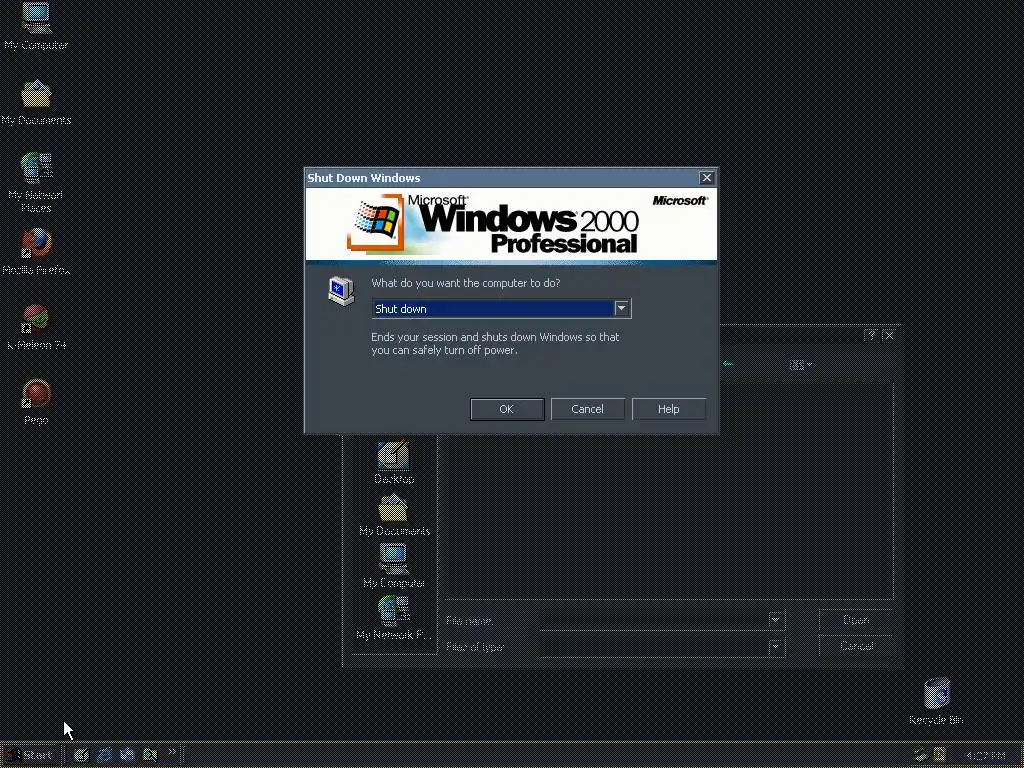1024x768 pixels.
Task: Expand File name dropdown in Open dialog
Action: click(x=775, y=620)
